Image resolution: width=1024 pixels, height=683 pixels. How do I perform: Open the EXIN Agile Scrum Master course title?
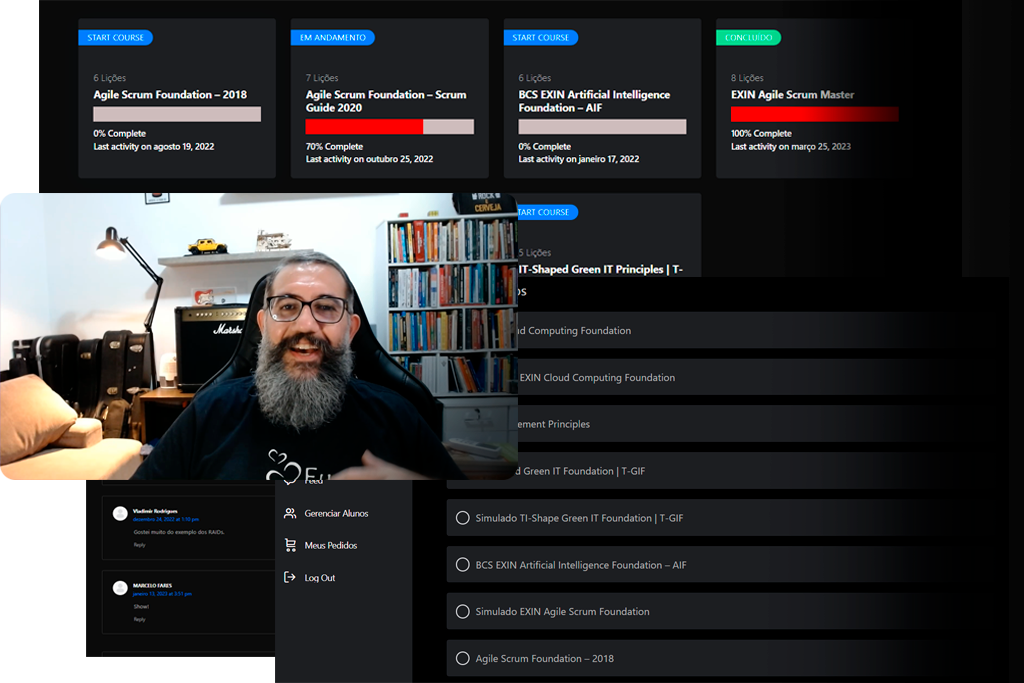point(792,95)
